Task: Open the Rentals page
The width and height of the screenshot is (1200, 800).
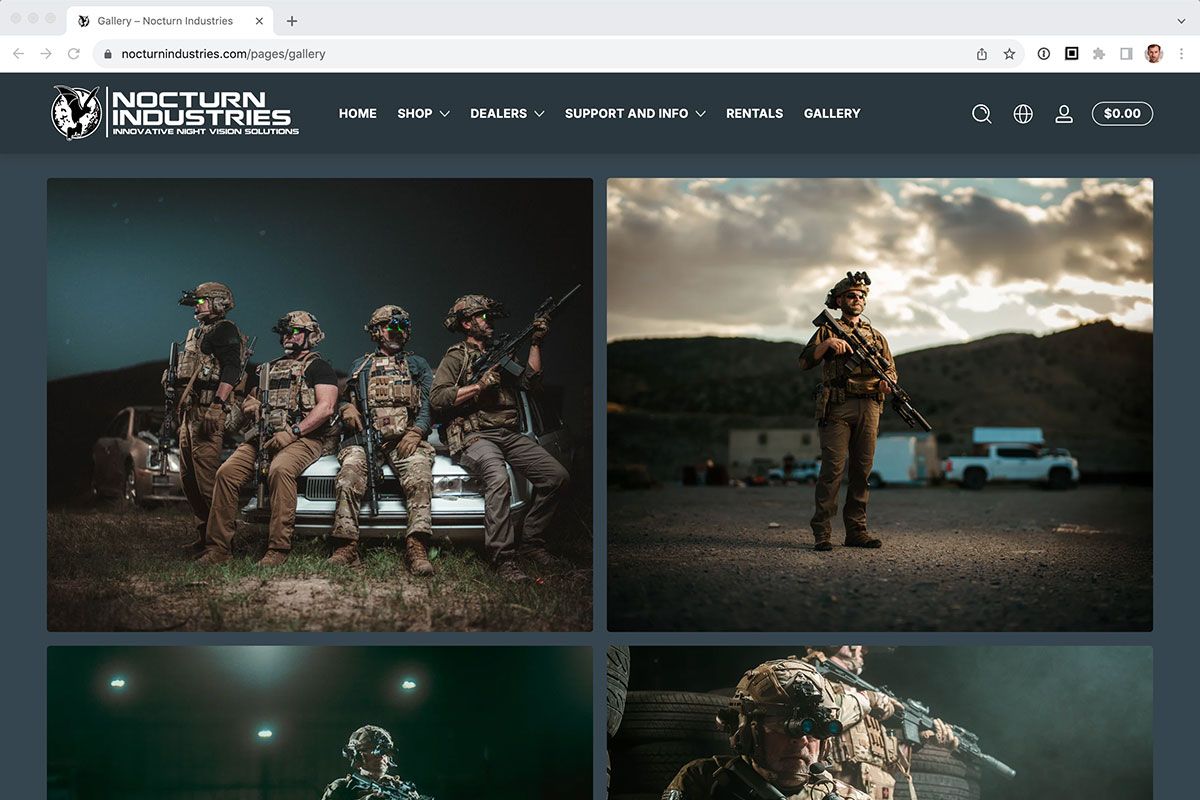Action: click(x=754, y=114)
